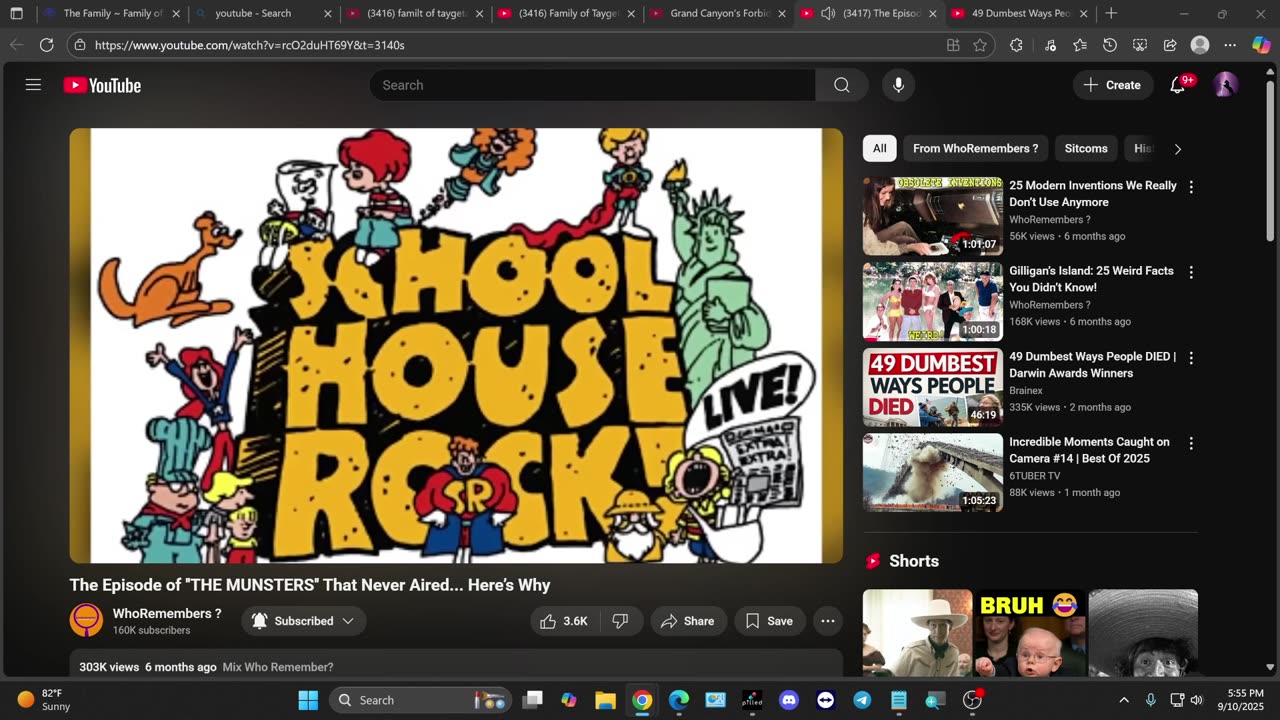Click the Share button
The image size is (1280, 720).
[x=688, y=621]
